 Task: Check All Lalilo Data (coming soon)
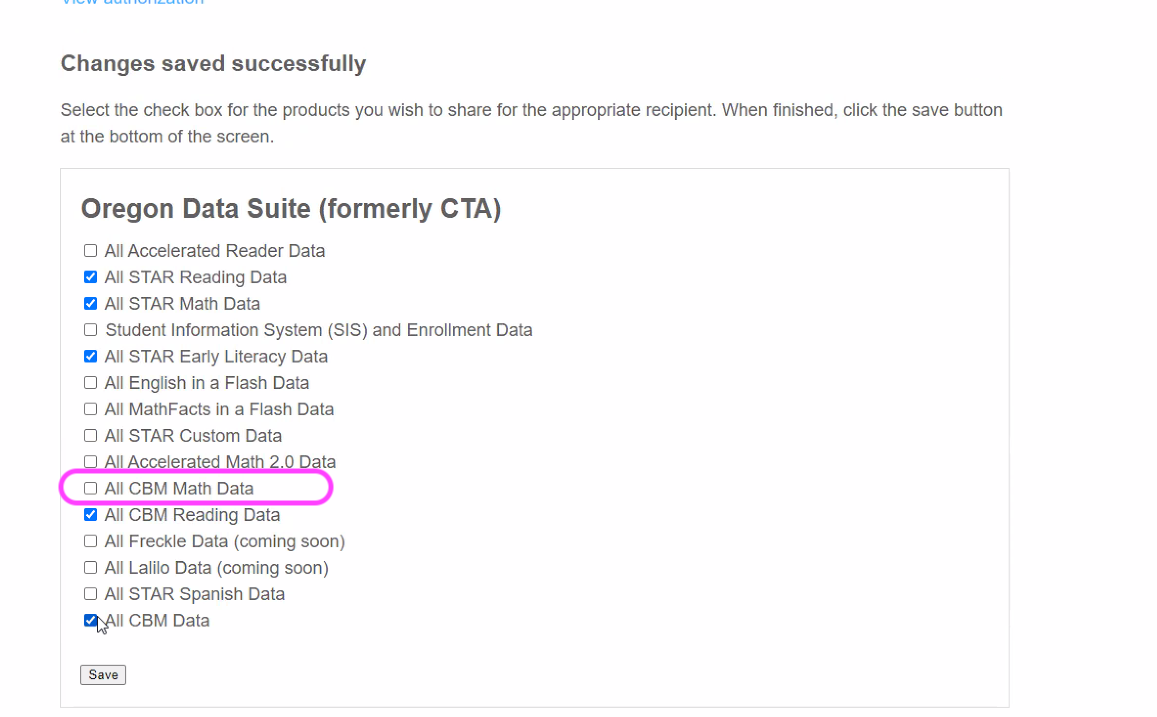coord(90,568)
